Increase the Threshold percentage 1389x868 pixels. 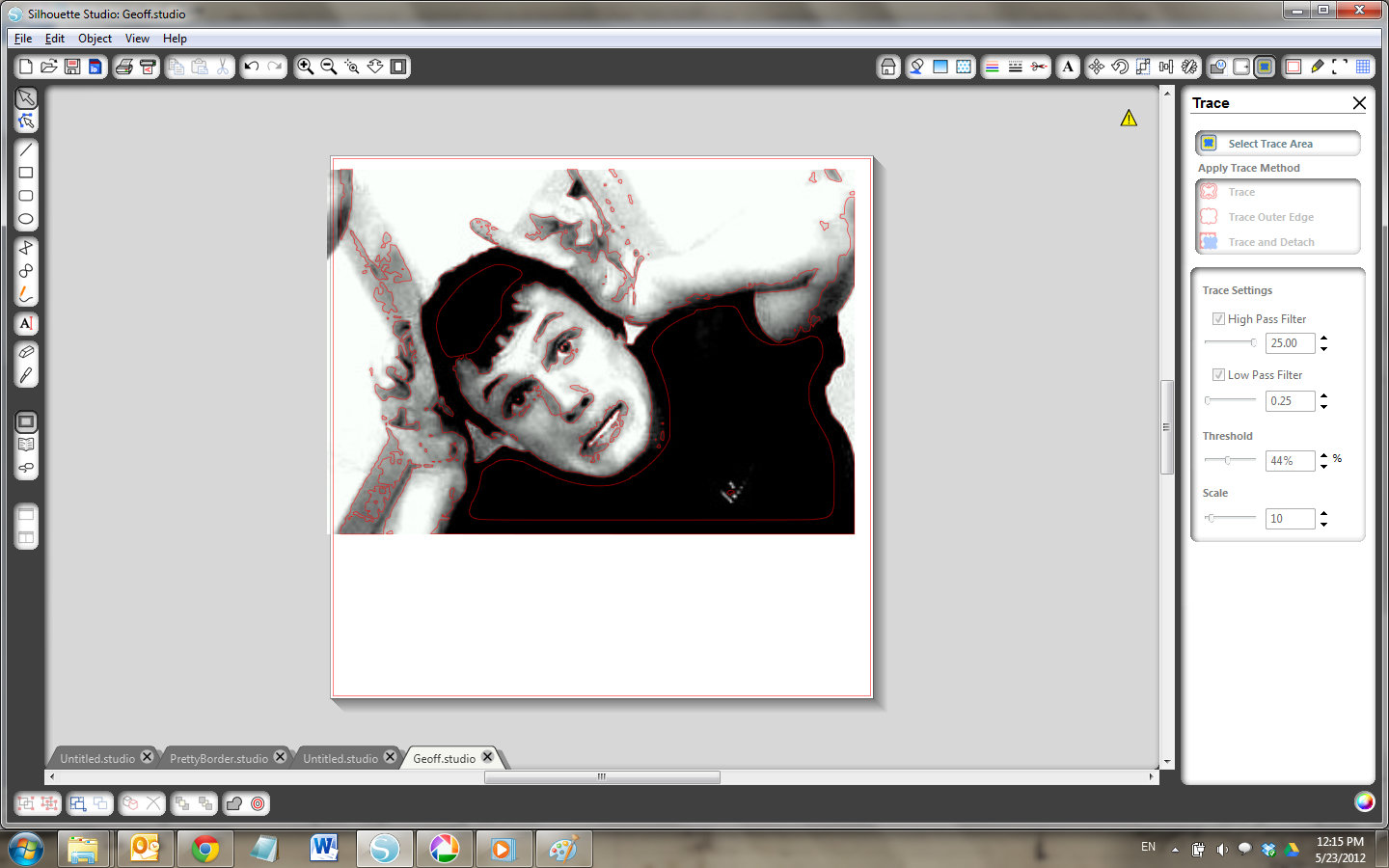coord(1323,456)
